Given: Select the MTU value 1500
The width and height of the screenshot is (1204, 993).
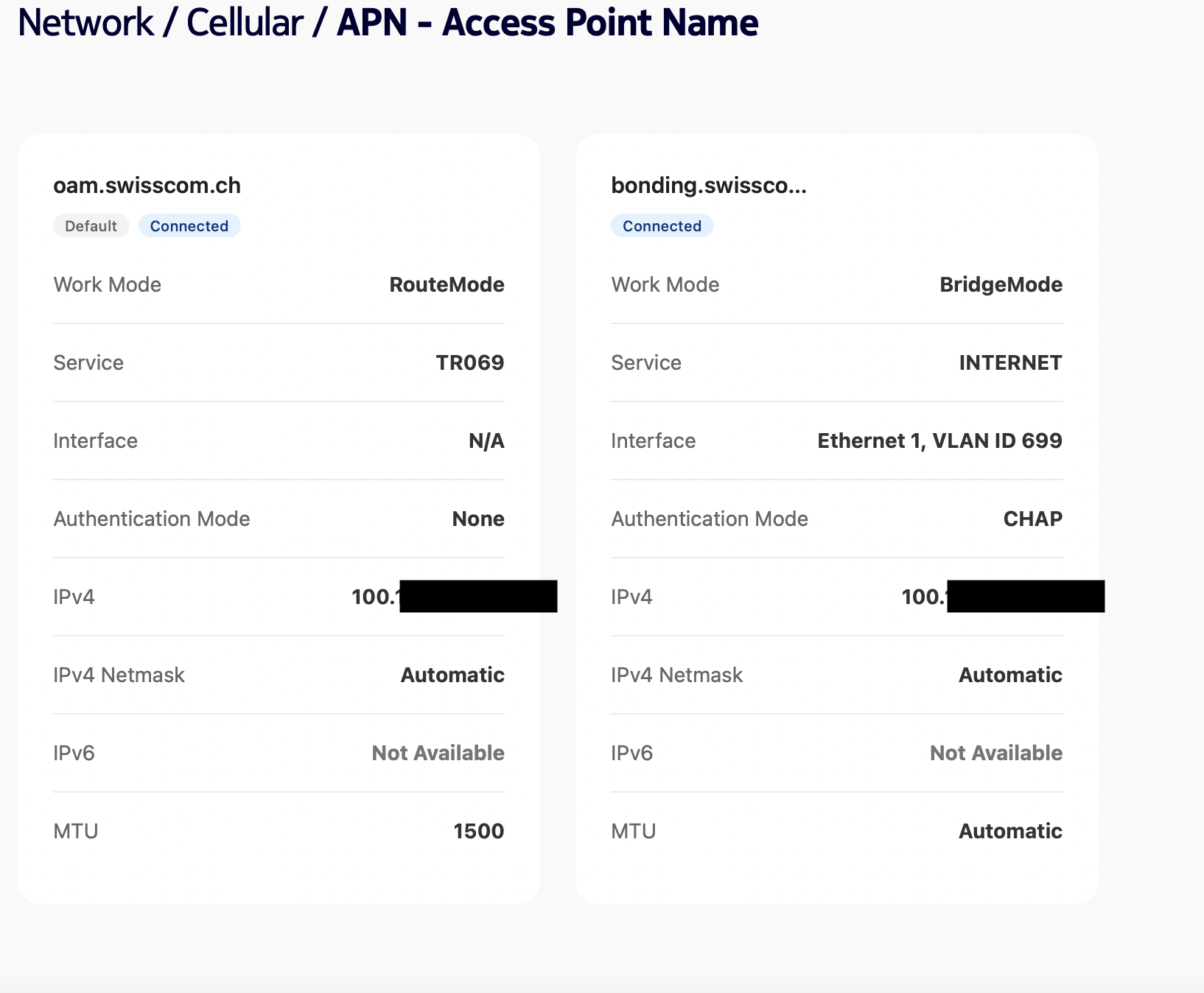Looking at the screenshot, I should [x=478, y=832].
